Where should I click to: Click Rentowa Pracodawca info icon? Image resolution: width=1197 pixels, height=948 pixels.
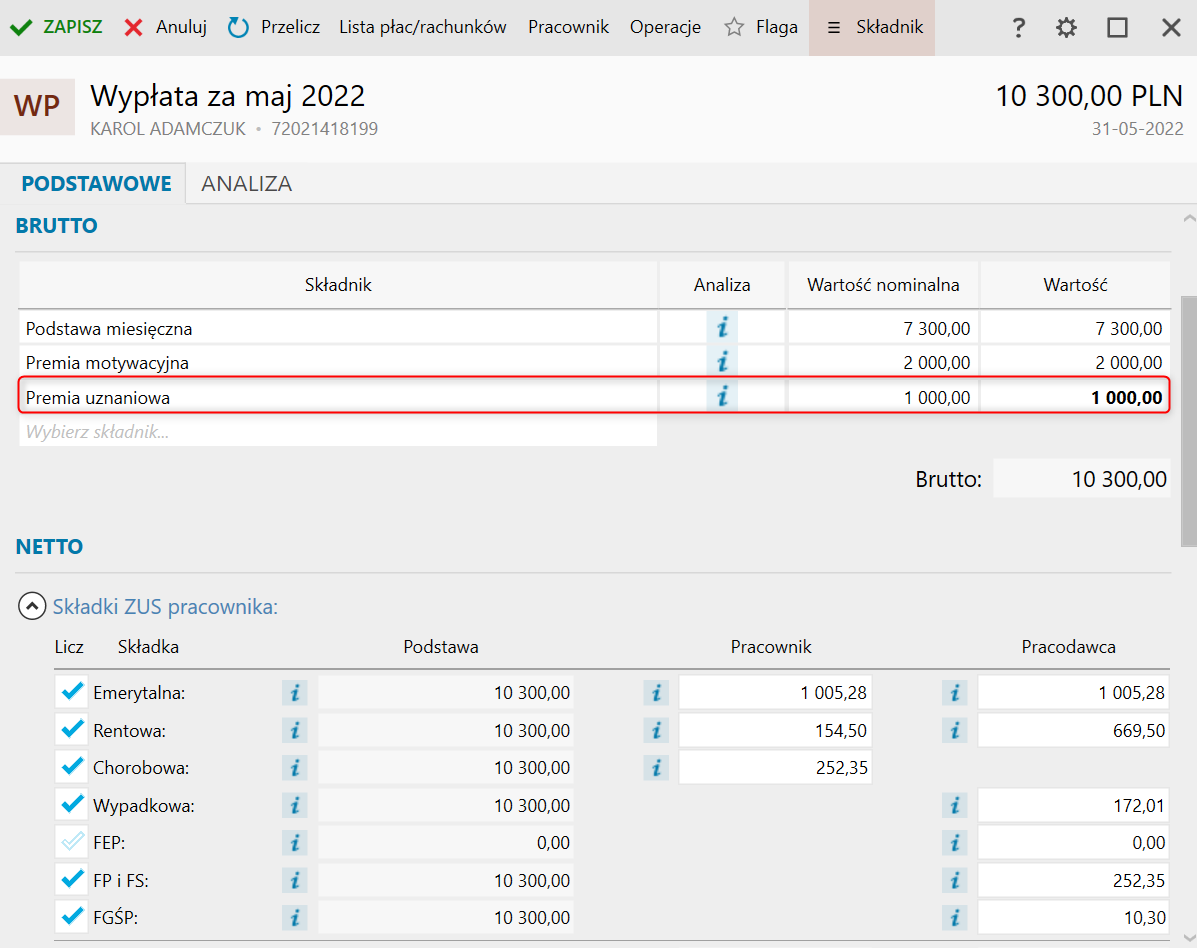tap(955, 731)
